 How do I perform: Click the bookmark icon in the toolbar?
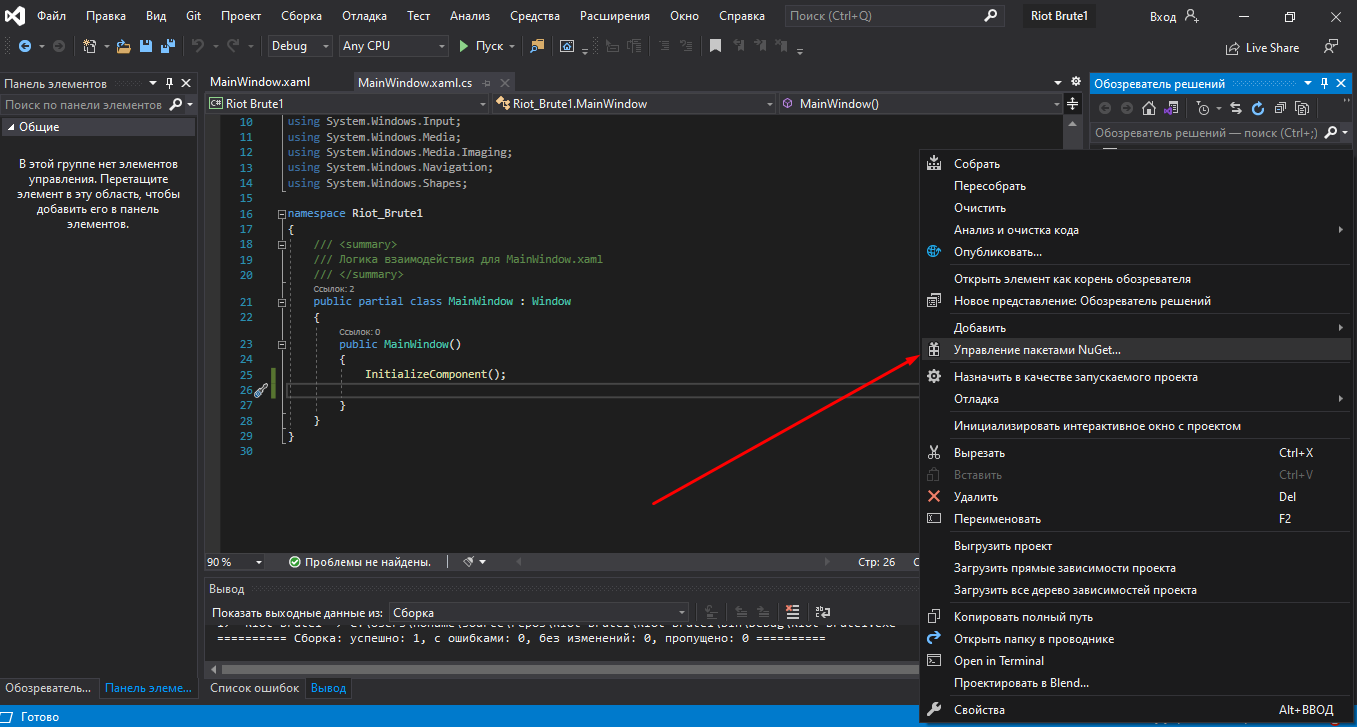[x=715, y=46]
